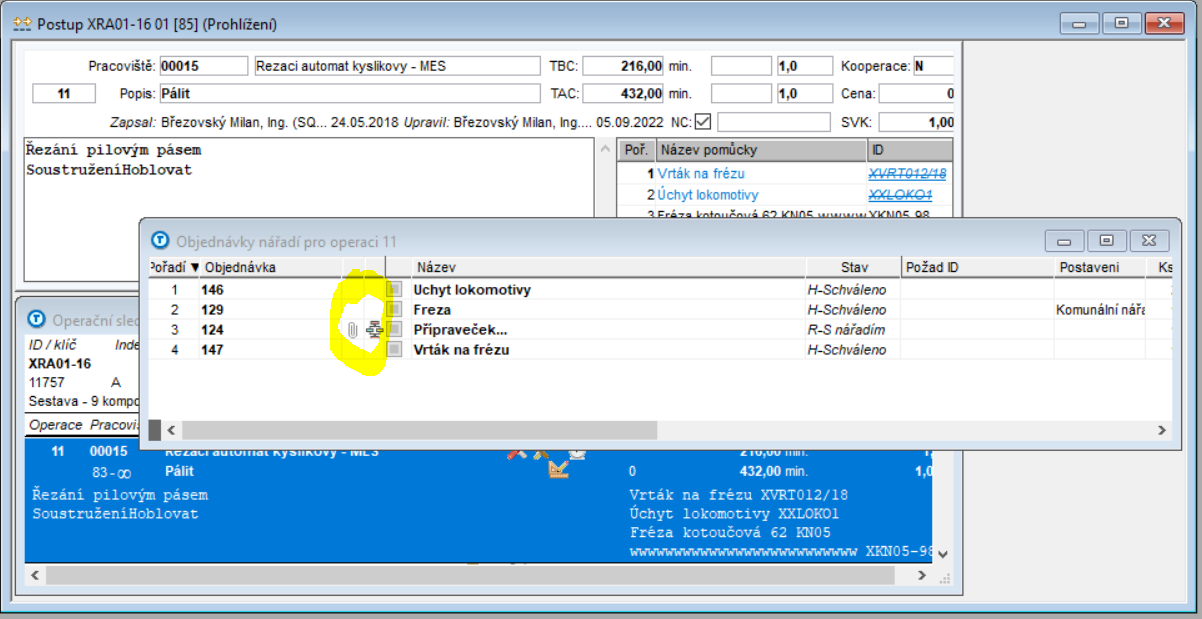Open the Úchyt lokomotivy tool link
This screenshot has width=1202, height=619.
click(x=707, y=195)
